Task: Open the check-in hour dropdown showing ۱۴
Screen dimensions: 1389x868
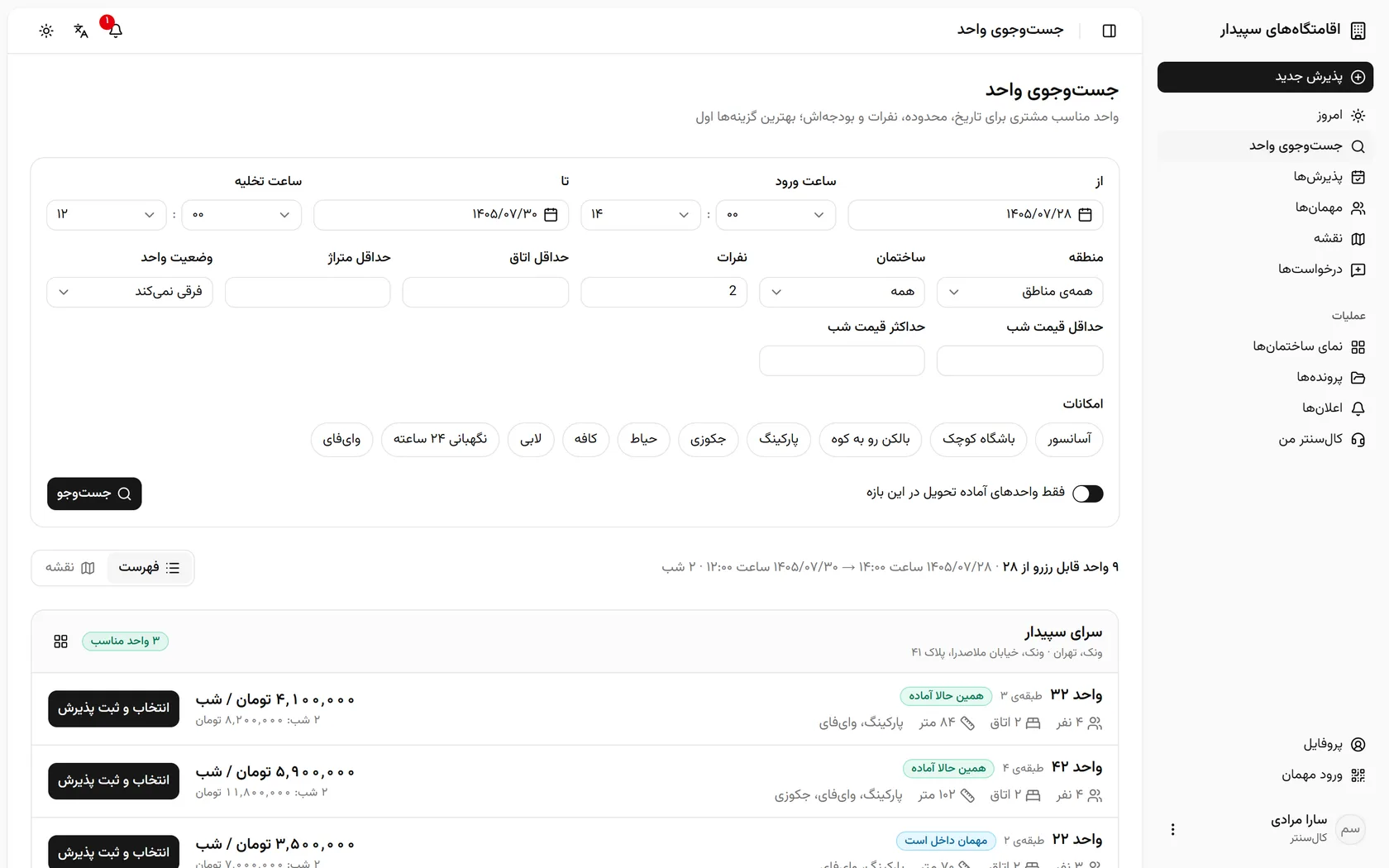Action: coord(641,215)
